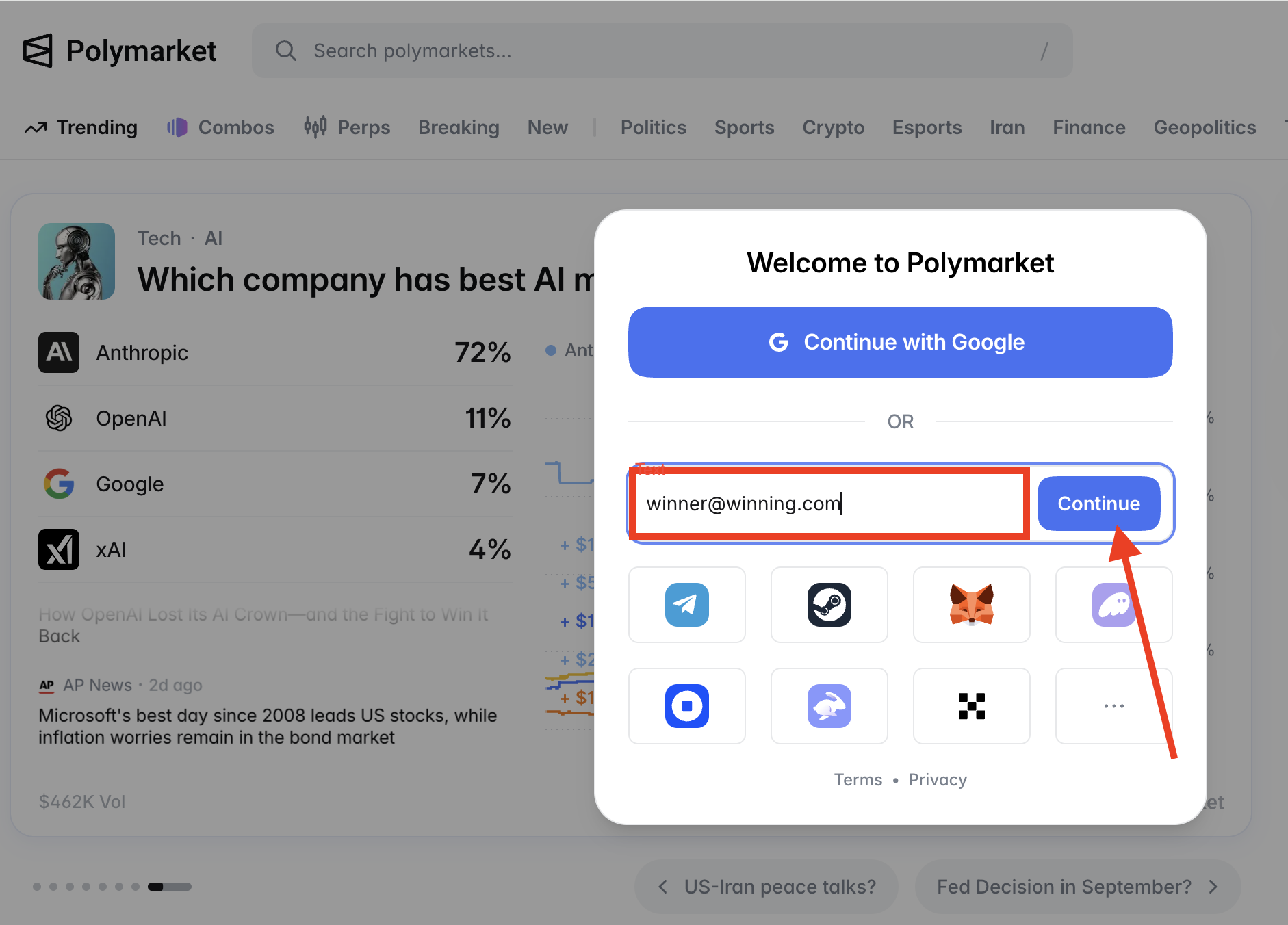The height and width of the screenshot is (925, 1288).
Task: Open the Microsoft's best day news headline
Action: coord(268,727)
